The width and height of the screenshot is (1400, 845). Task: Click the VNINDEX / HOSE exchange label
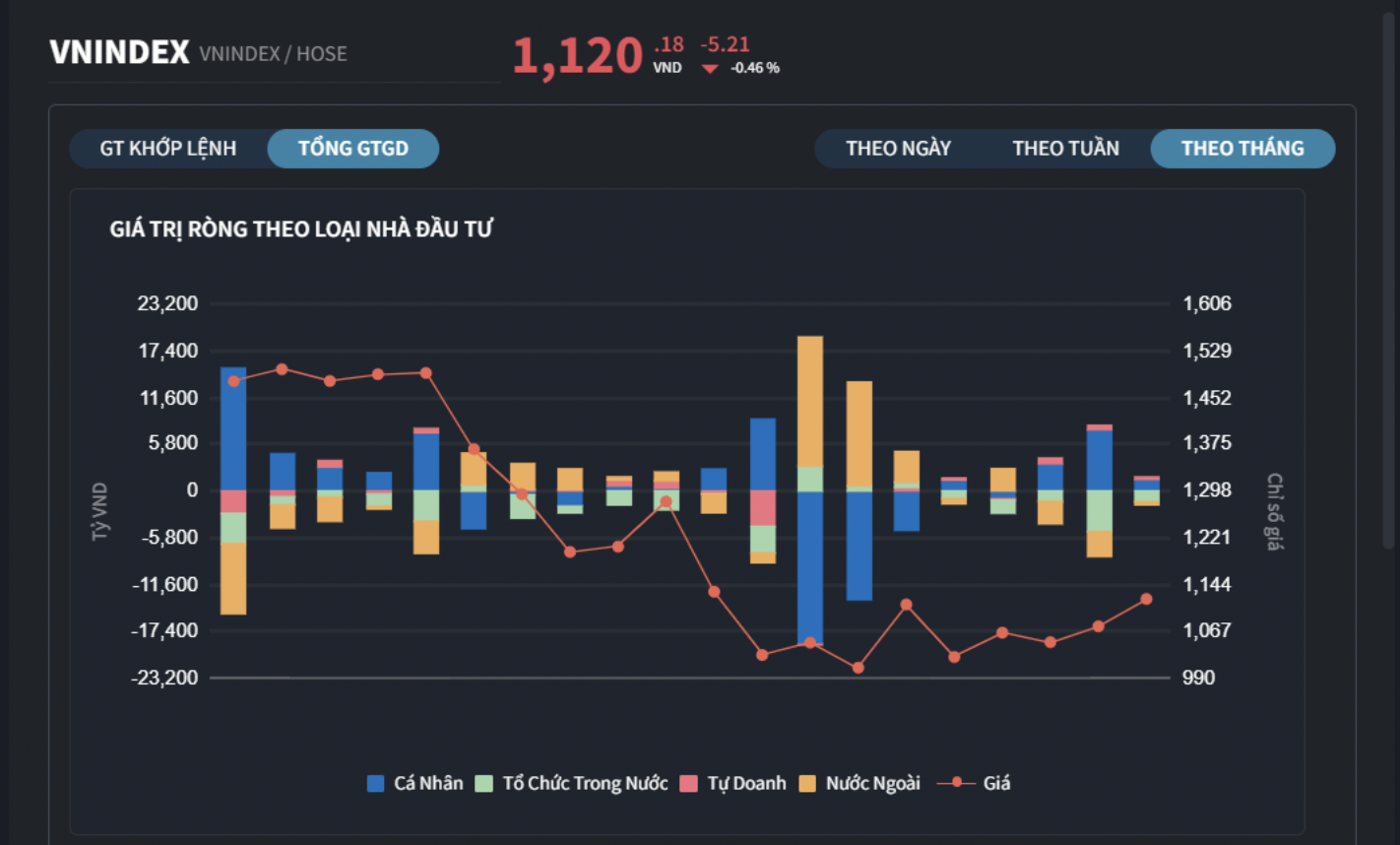pyautogui.click(x=273, y=54)
